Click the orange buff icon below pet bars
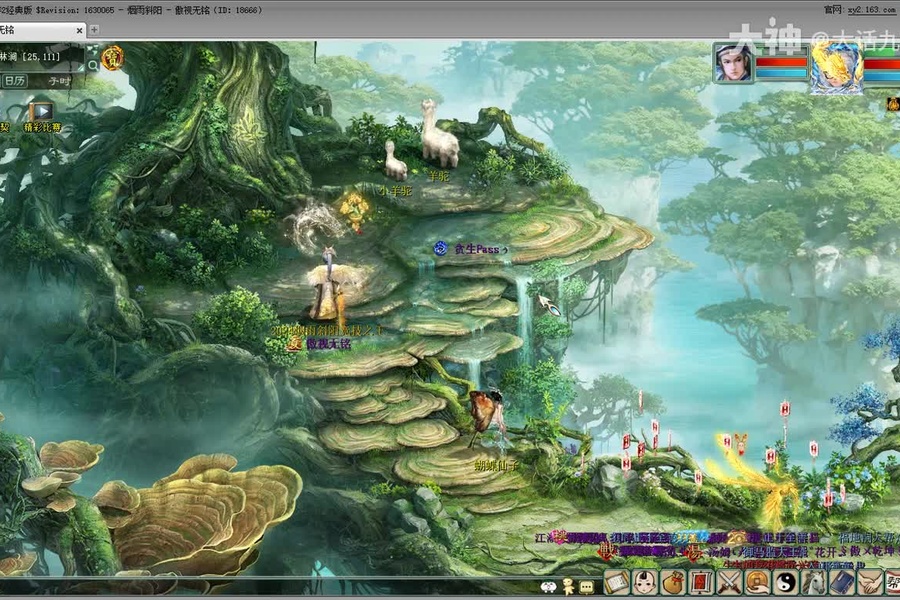The width and height of the screenshot is (900, 600). (894, 104)
